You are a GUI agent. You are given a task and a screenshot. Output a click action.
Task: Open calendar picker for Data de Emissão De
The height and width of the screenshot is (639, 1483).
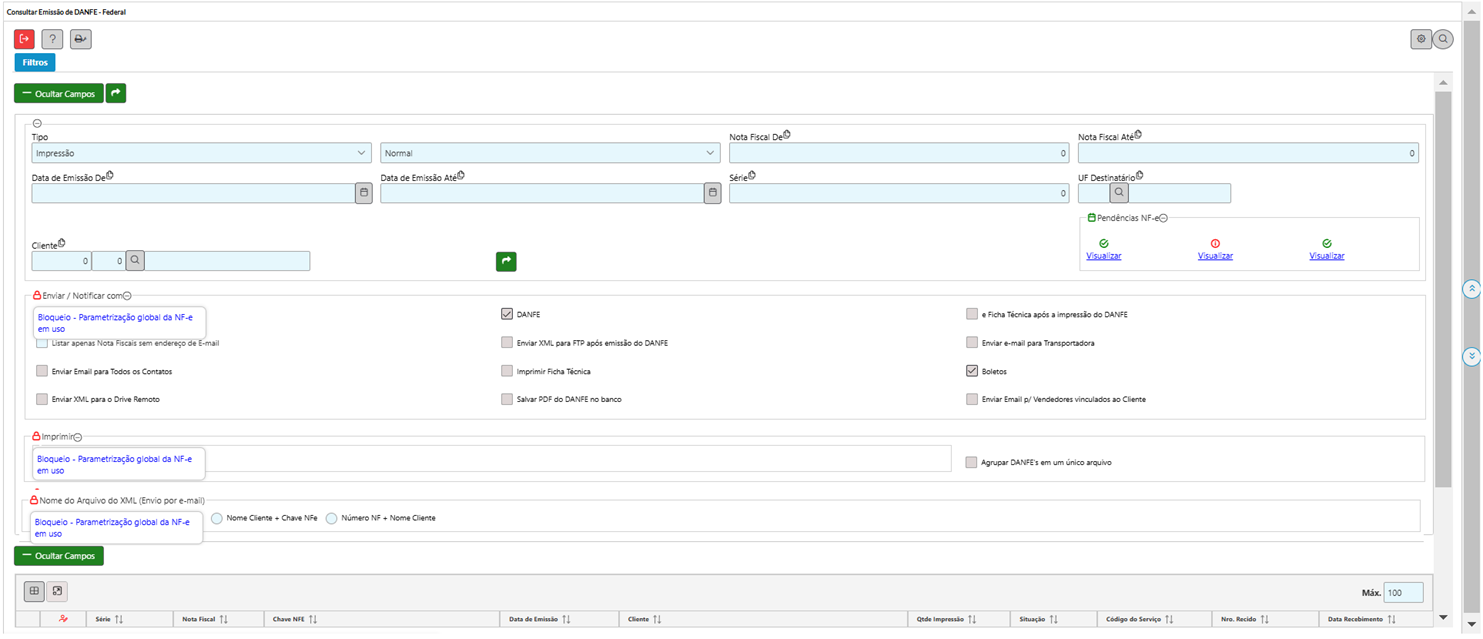point(364,193)
